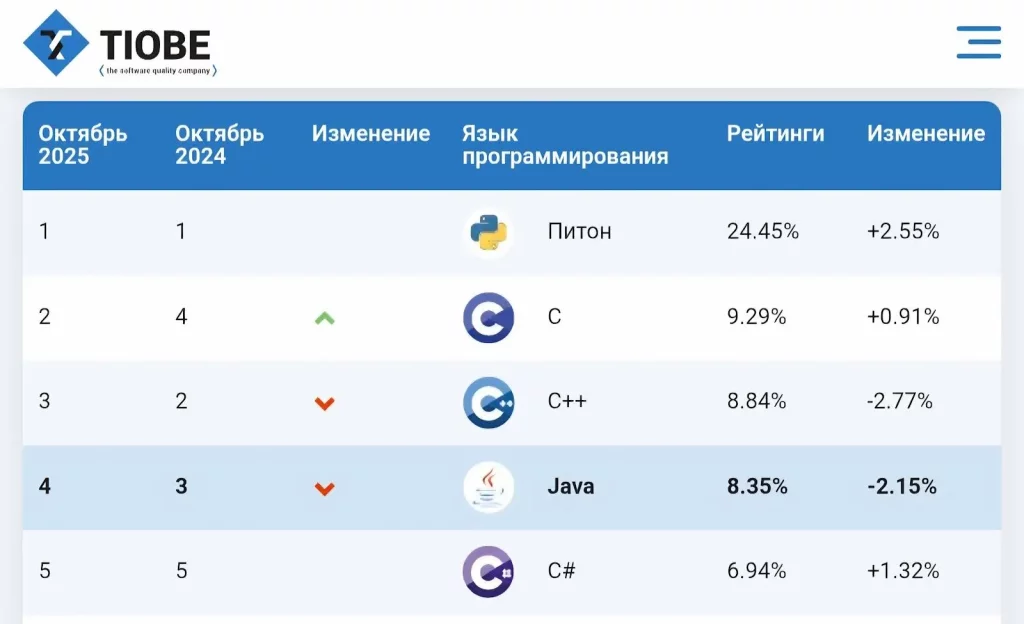Click the red down arrow beside C++

point(325,402)
